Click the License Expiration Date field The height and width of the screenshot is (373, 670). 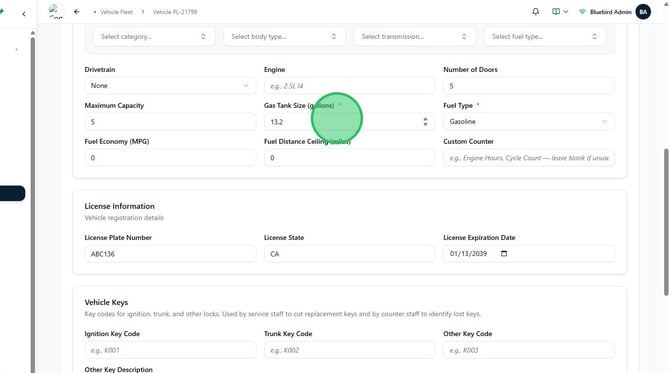point(529,253)
